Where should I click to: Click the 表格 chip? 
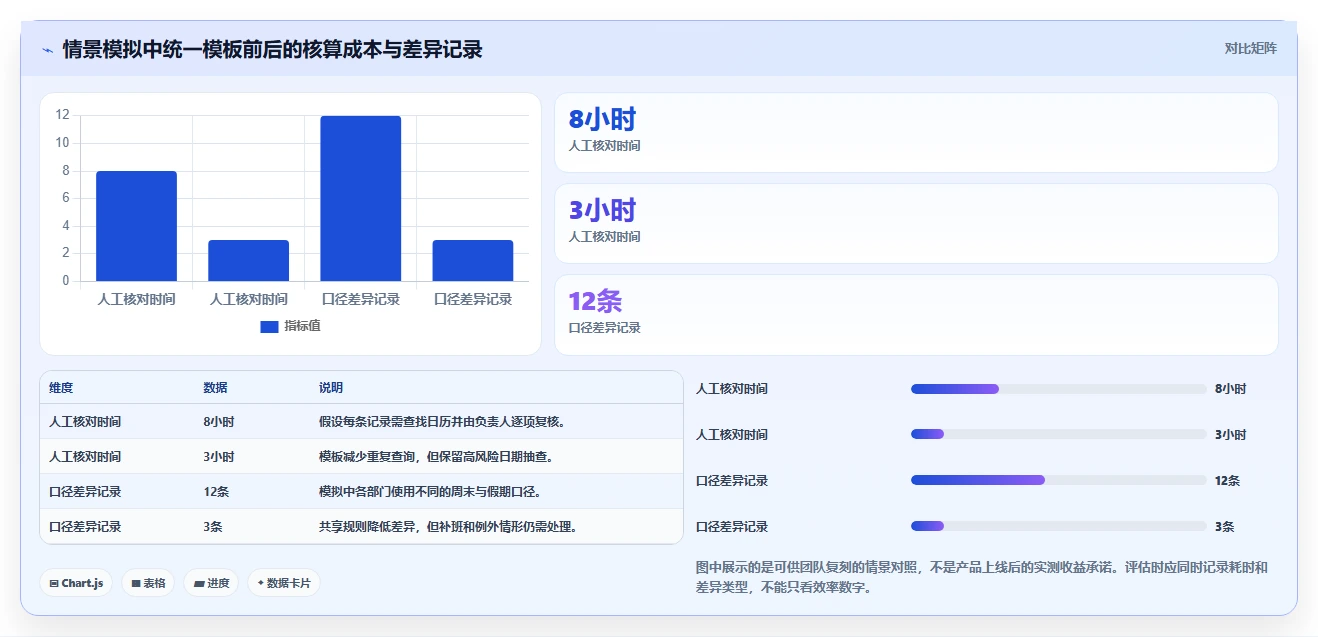click(148, 583)
